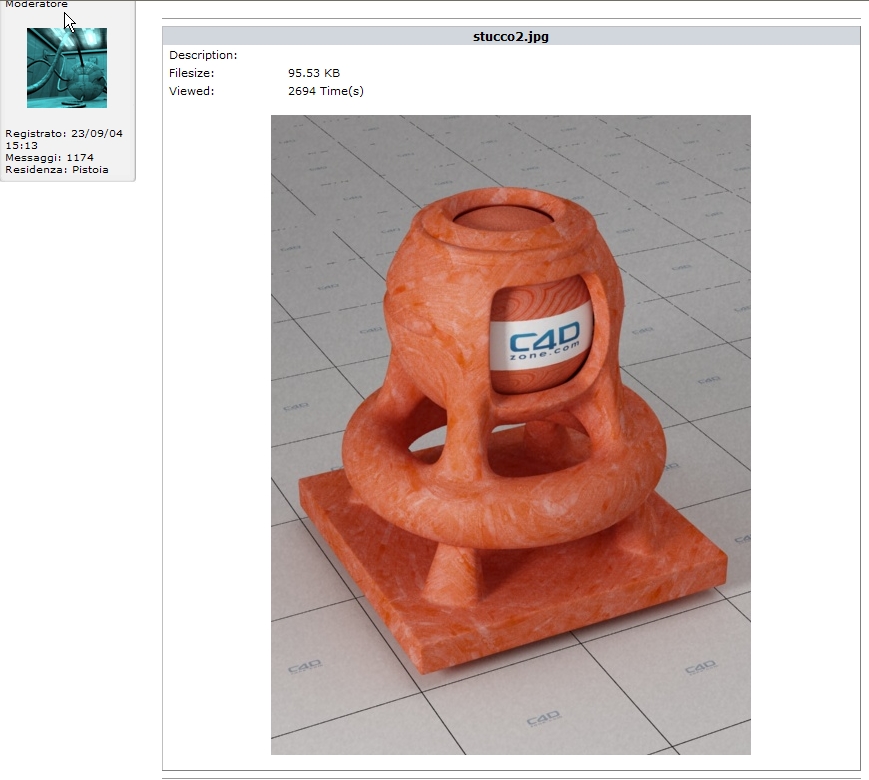The image size is (869, 780).
Task: Click the Moderatore rank text
Action: coord(37,4)
